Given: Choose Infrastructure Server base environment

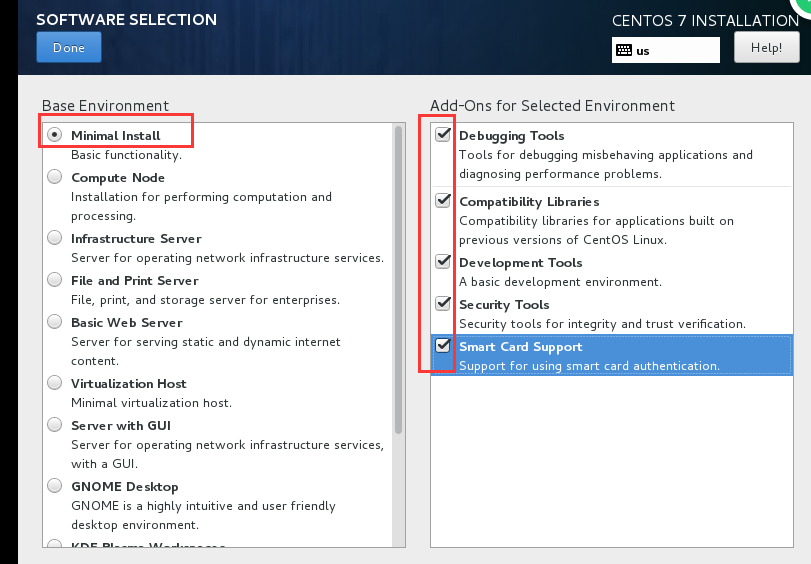Looking at the screenshot, I should [54, 238].
